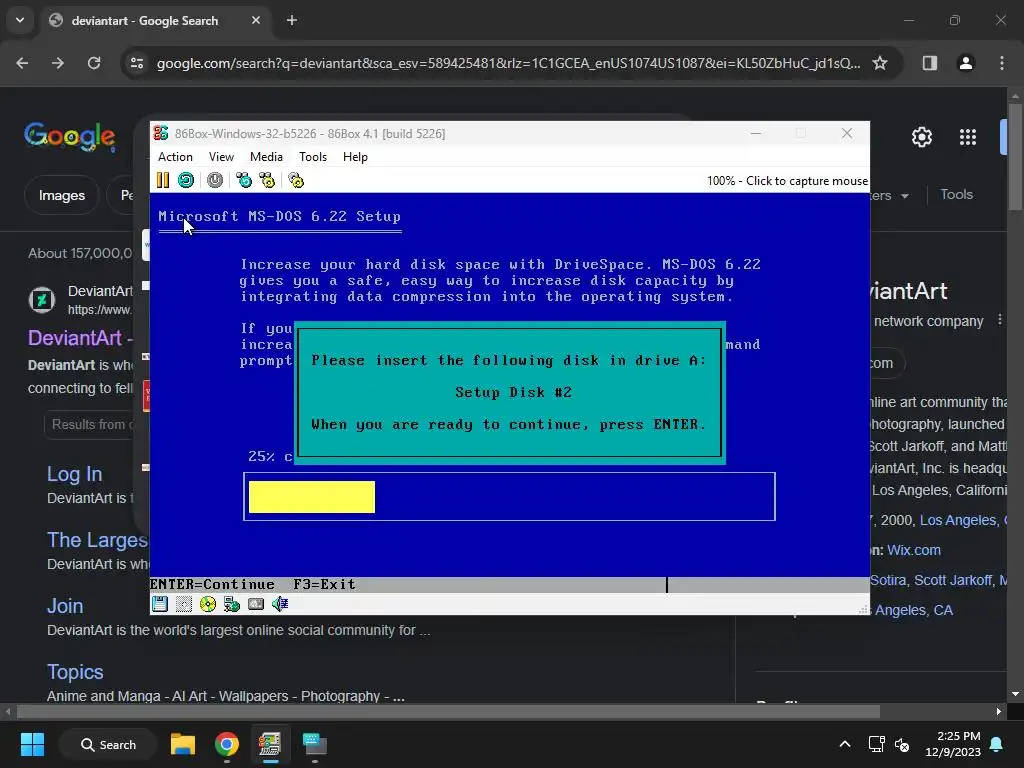1024x768 pixels.
Task: Close the deviantart Google Search tab
Action: tap(256, 20)
